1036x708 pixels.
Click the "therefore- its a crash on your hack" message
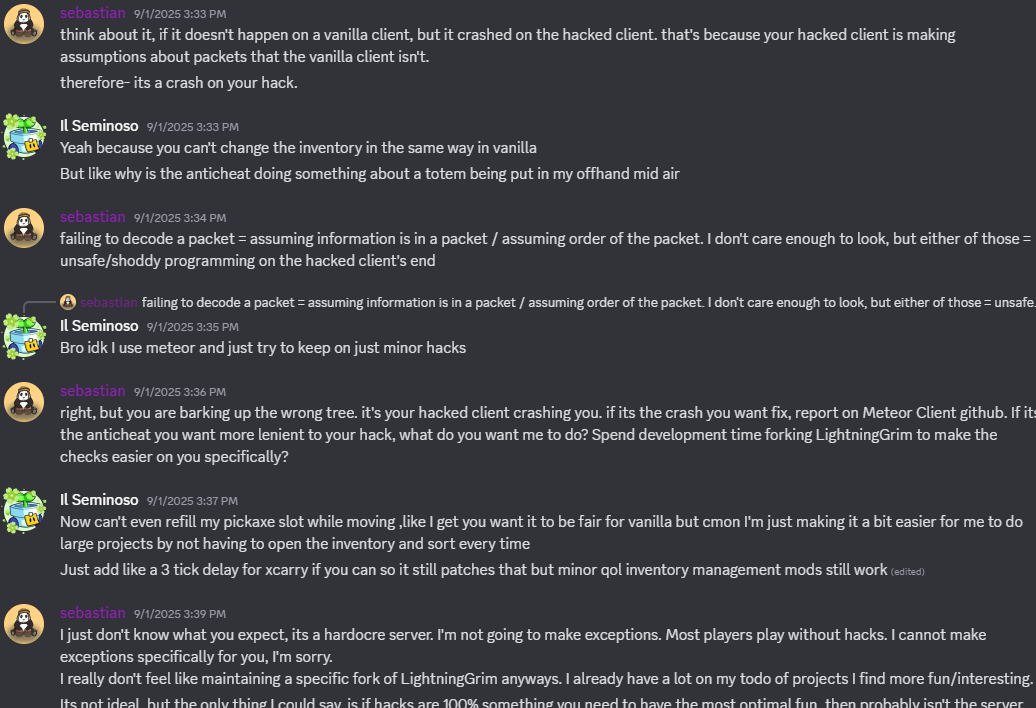point(178,83)
